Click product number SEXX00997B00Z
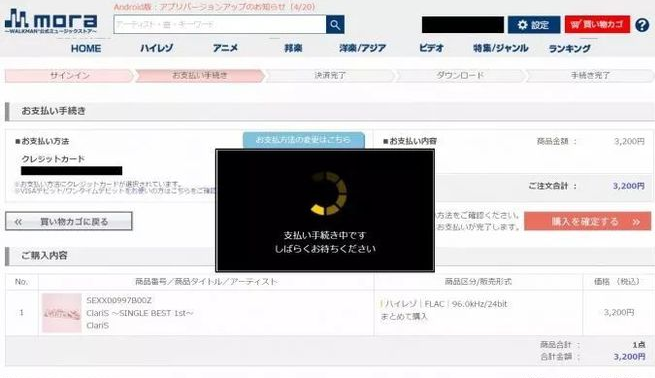This screenshot has height=378, width=655. tap(119, 300)
